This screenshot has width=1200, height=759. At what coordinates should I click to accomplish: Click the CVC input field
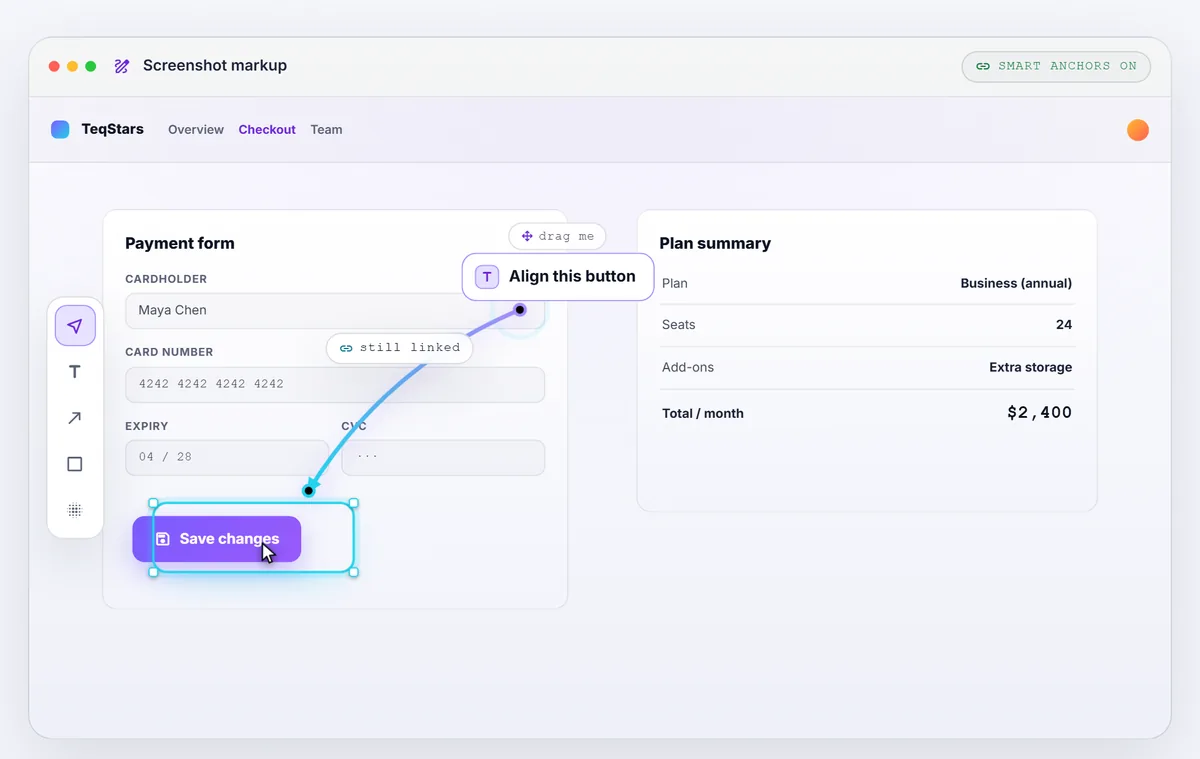point(443,458)
